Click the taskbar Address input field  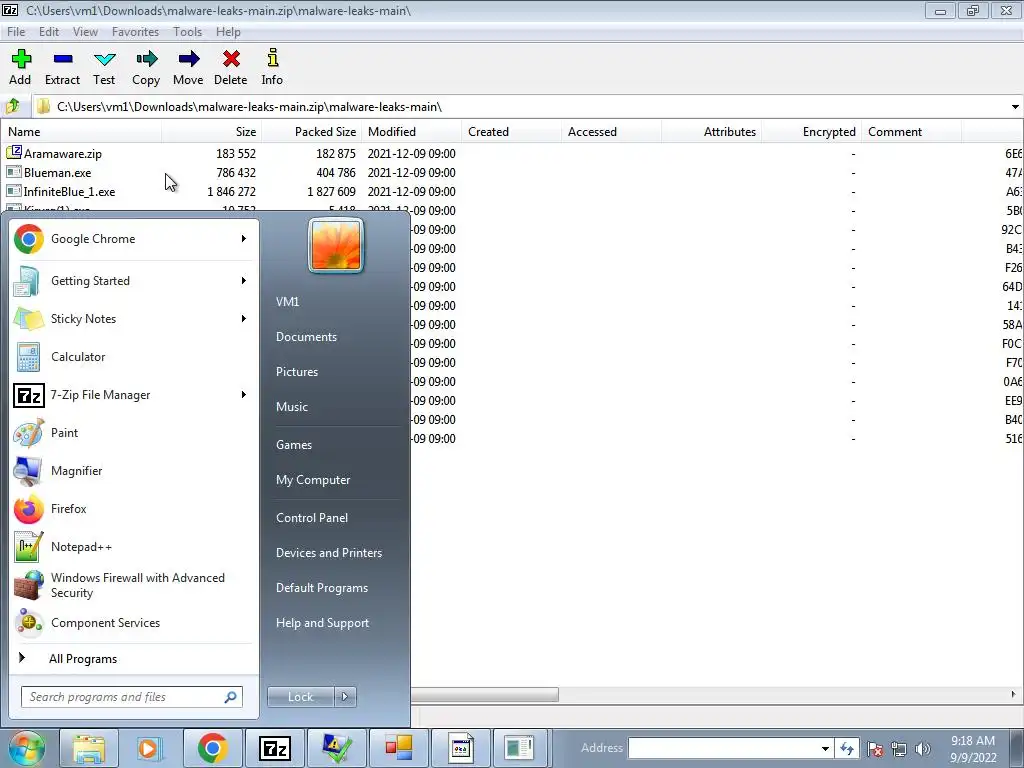723,749
